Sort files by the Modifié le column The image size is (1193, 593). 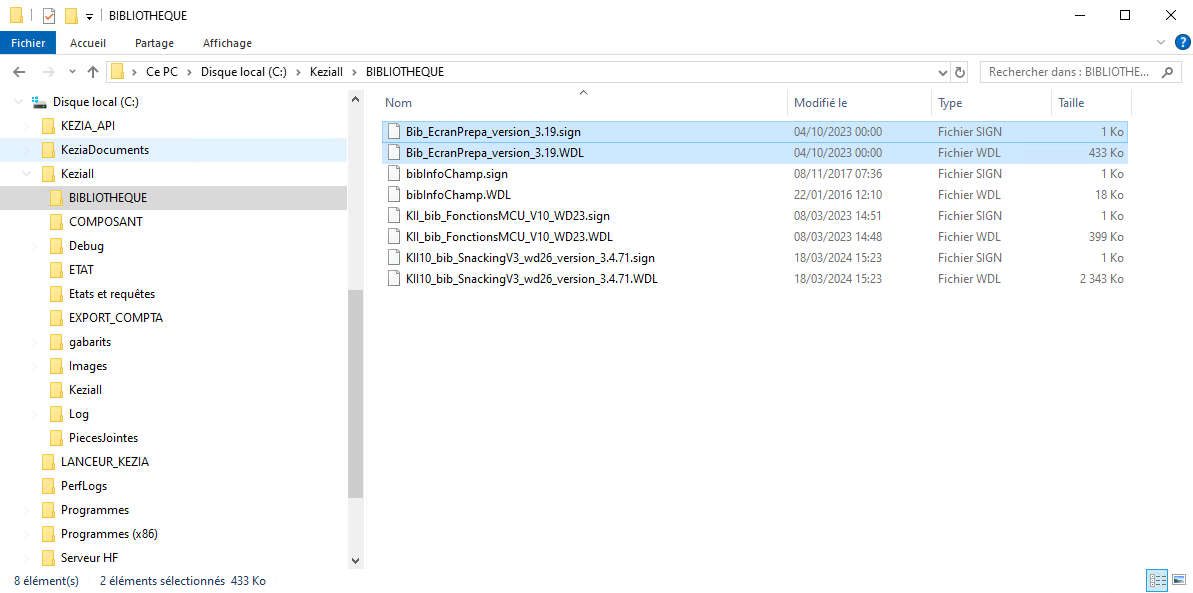point(820,103)
